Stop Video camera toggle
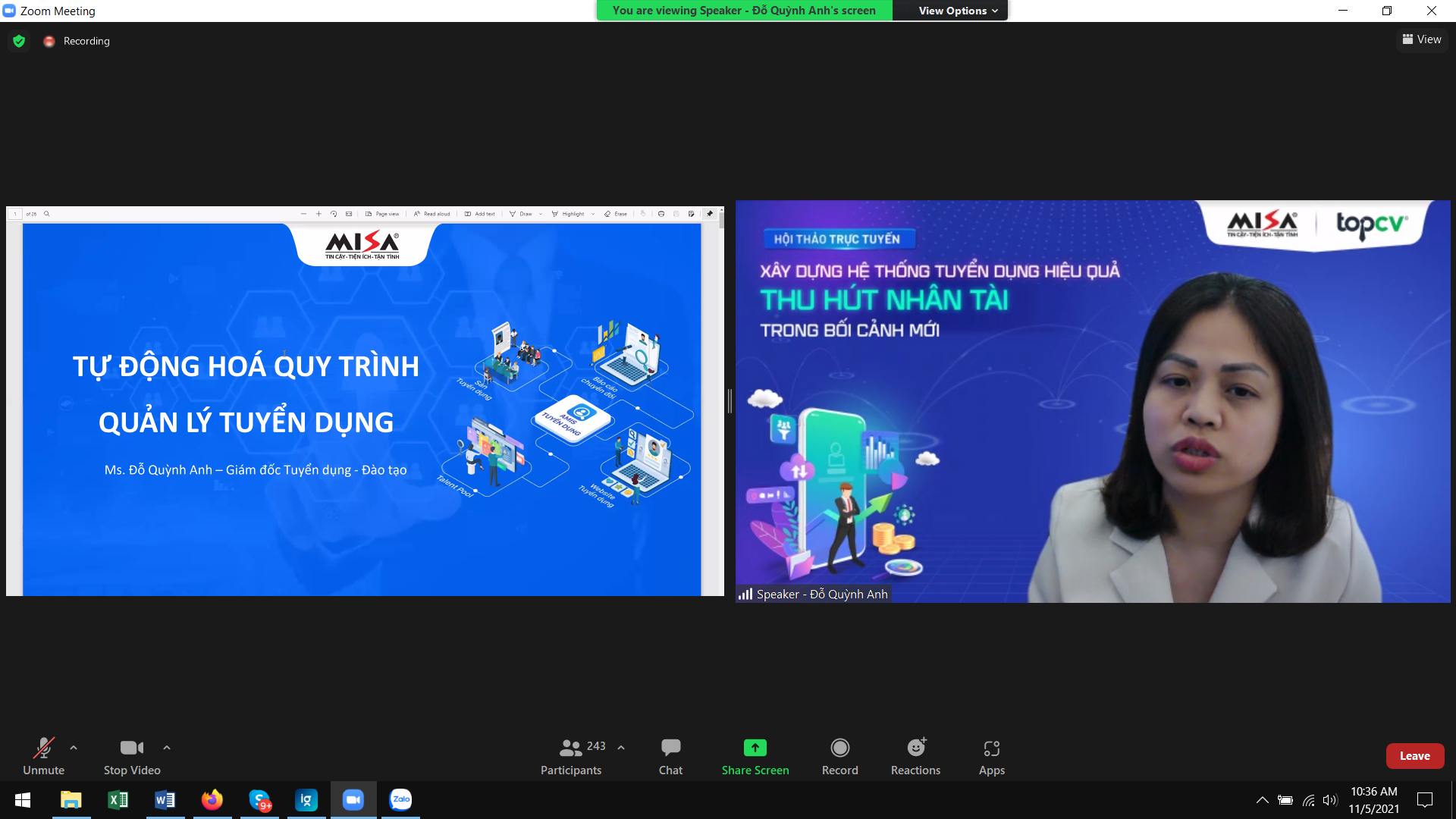Viewport: 1456px width, 819px height. tap(132, 756)
